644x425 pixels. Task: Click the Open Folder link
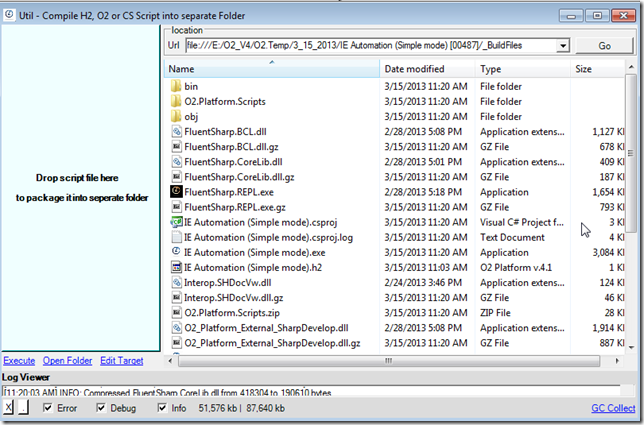coord(67,361)
